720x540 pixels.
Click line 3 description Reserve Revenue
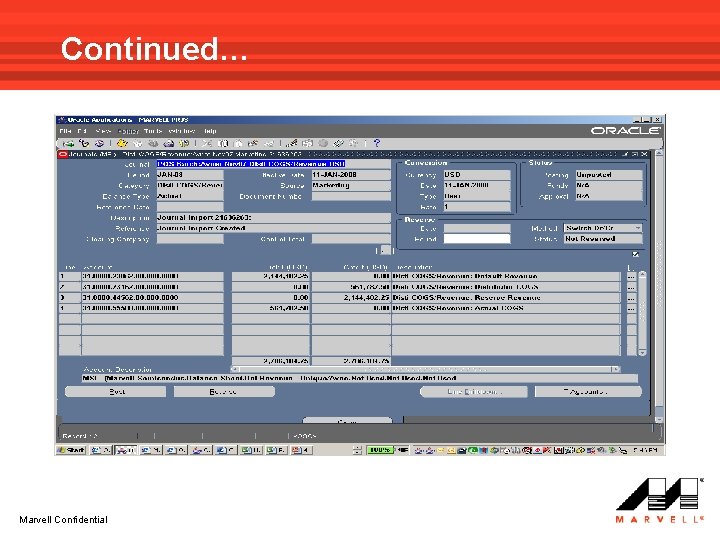click(x=506, y=298)
